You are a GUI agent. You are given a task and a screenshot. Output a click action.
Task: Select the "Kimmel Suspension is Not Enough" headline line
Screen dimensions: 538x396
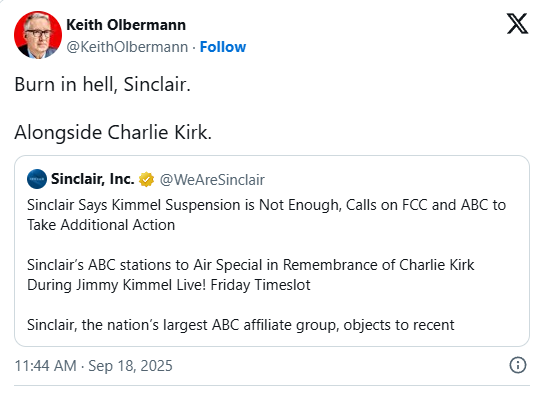click(x=266, y=205)
